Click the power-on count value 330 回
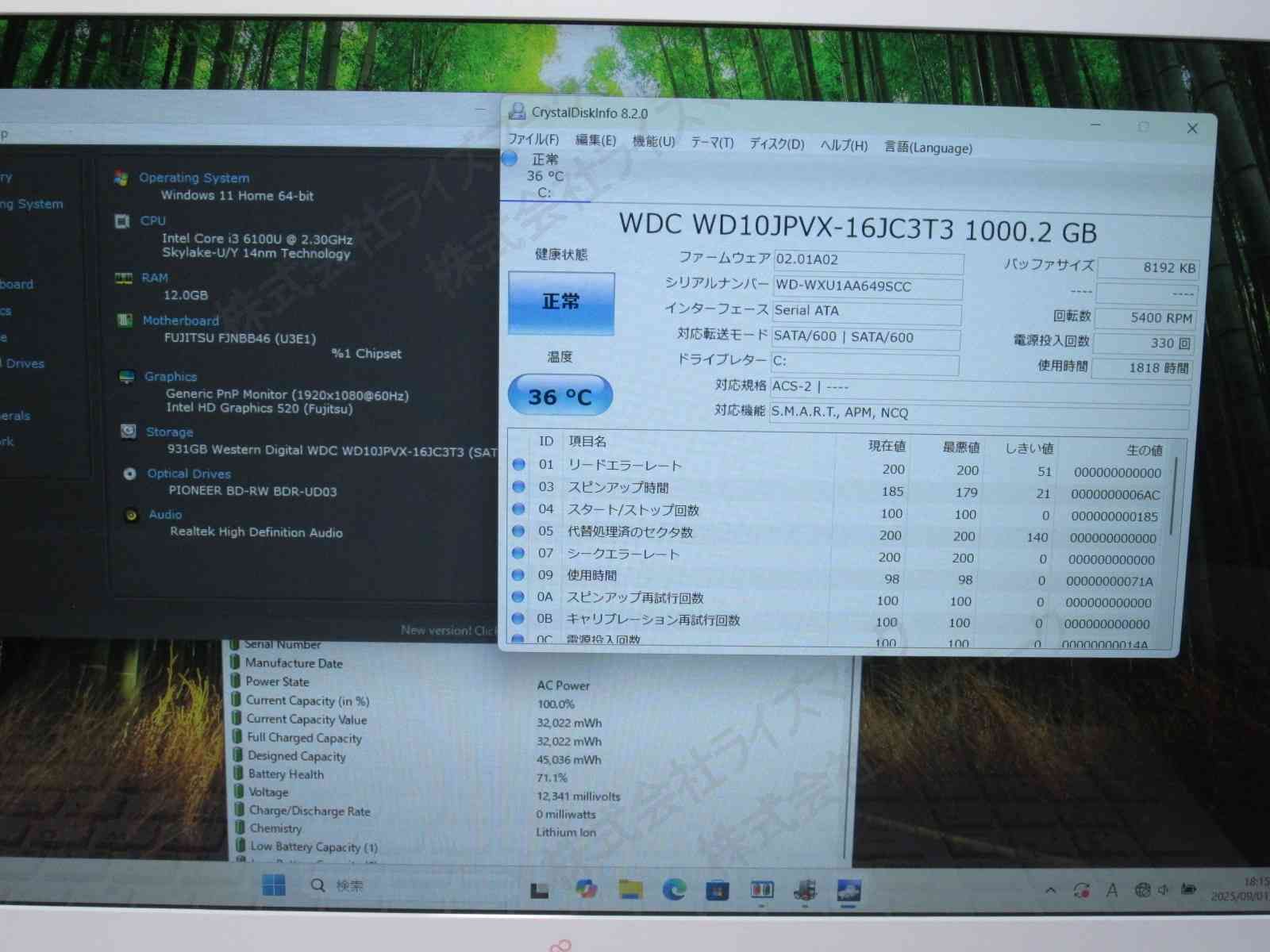This screenshot has height=952, width=1270. coord(1143,344)
